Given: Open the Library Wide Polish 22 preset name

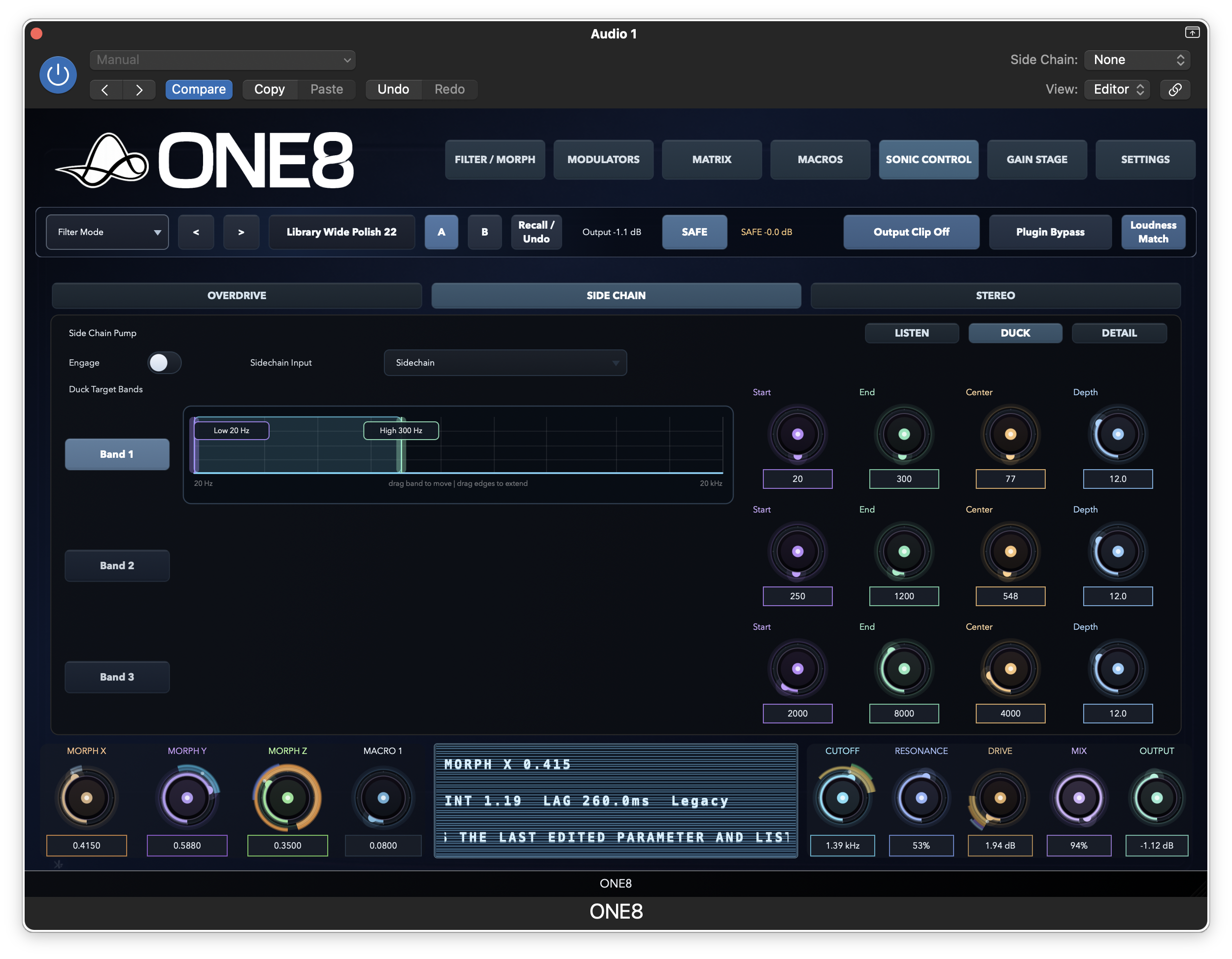Looking at the screenshot, I should coord(342,232).
